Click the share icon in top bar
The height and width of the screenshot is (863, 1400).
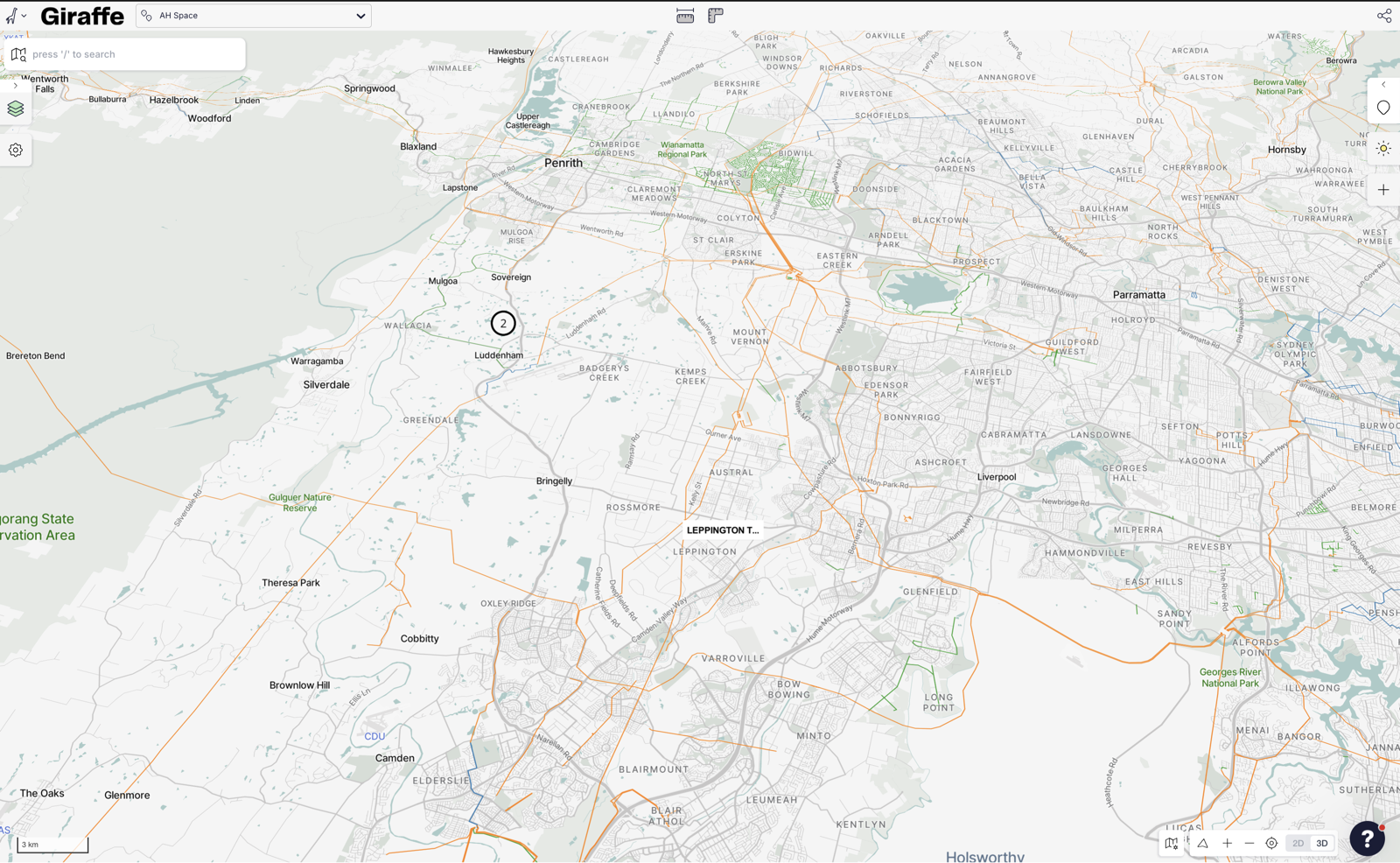click(1383, 16)
